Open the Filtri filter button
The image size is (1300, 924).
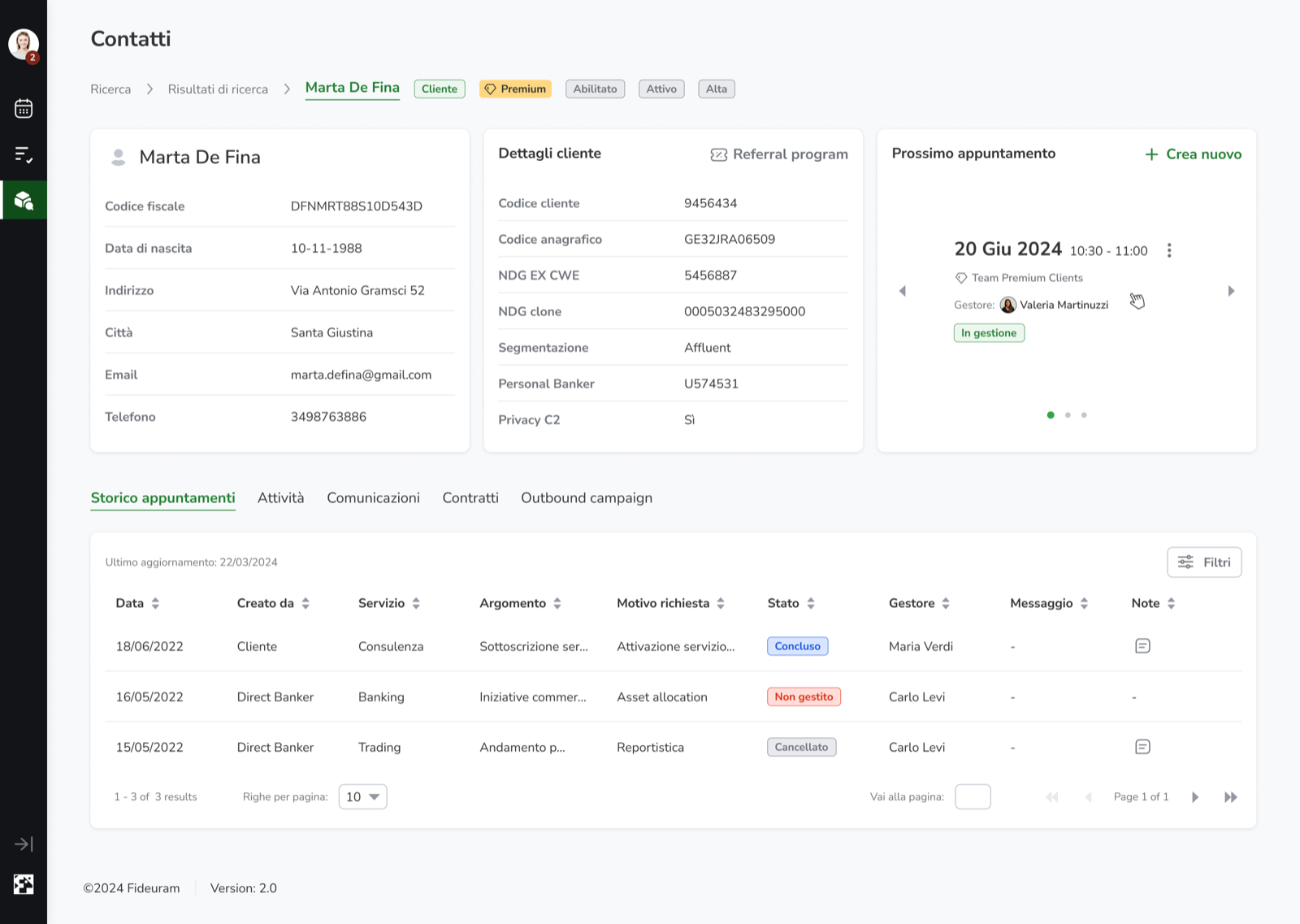click(1204, 562)
